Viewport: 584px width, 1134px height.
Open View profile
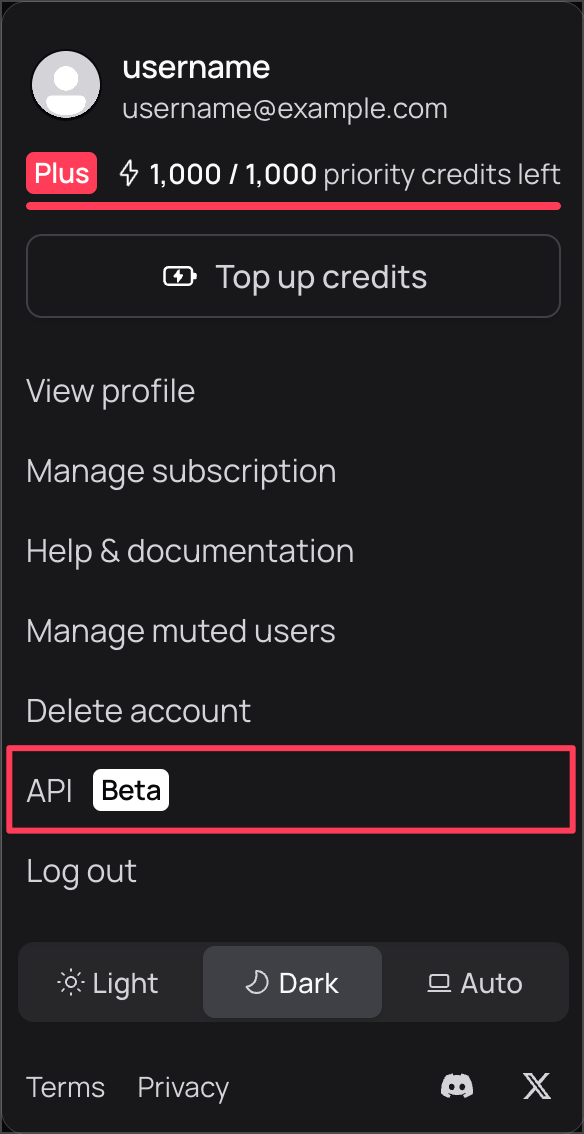[x=110, y=391]
